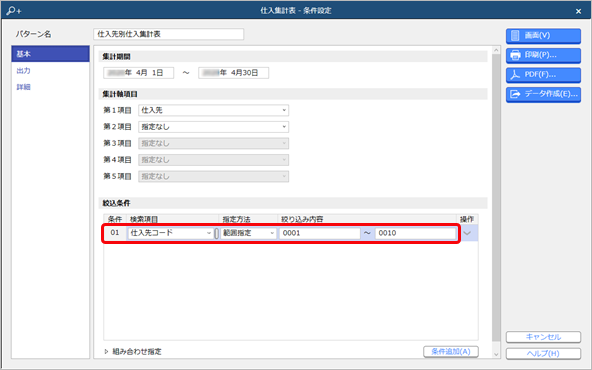The image size is (592, 370).
Task: Click the range start field 0001
Action: pyautogui.click(x=320, y=233)
